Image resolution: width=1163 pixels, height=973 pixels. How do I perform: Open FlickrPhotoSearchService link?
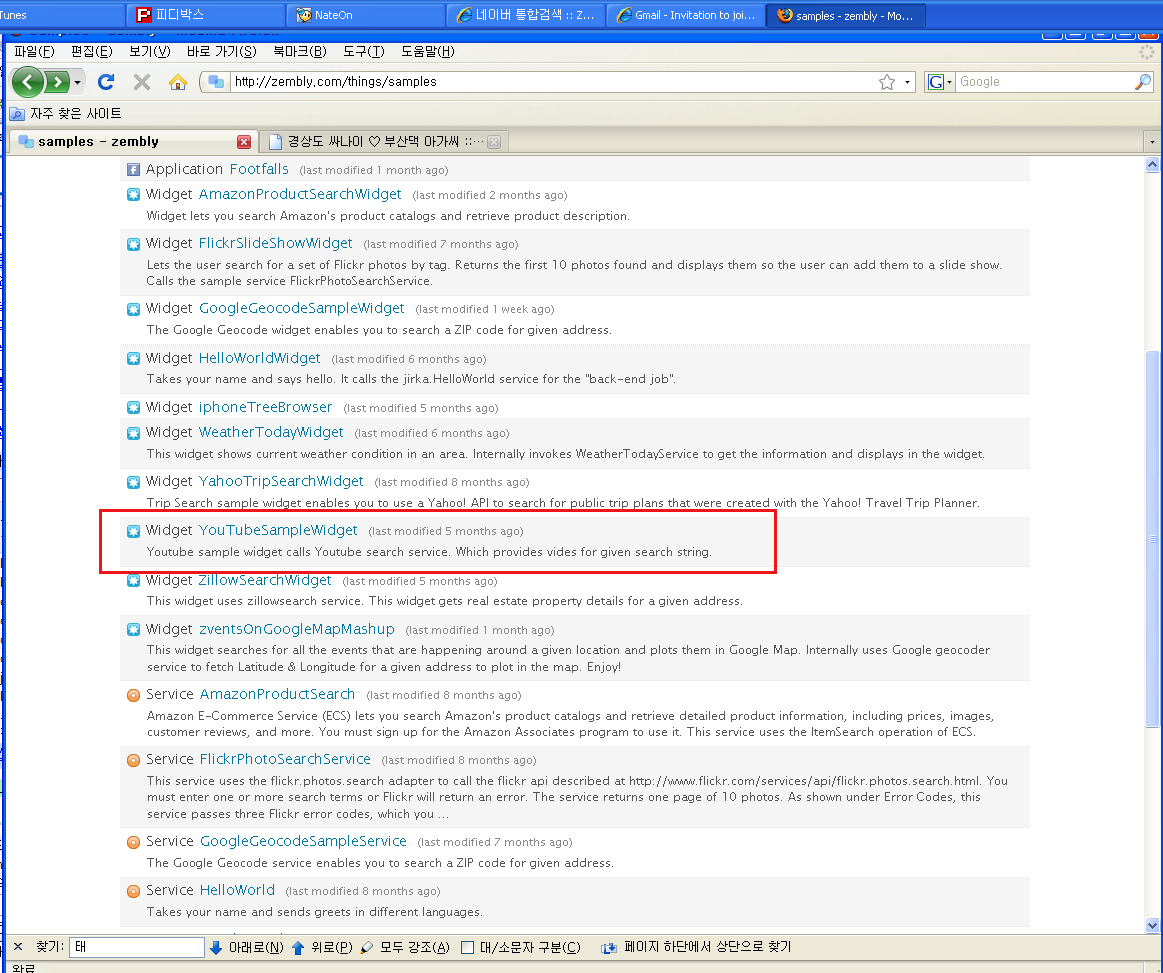pyautogui.click(x=285, y=759)
